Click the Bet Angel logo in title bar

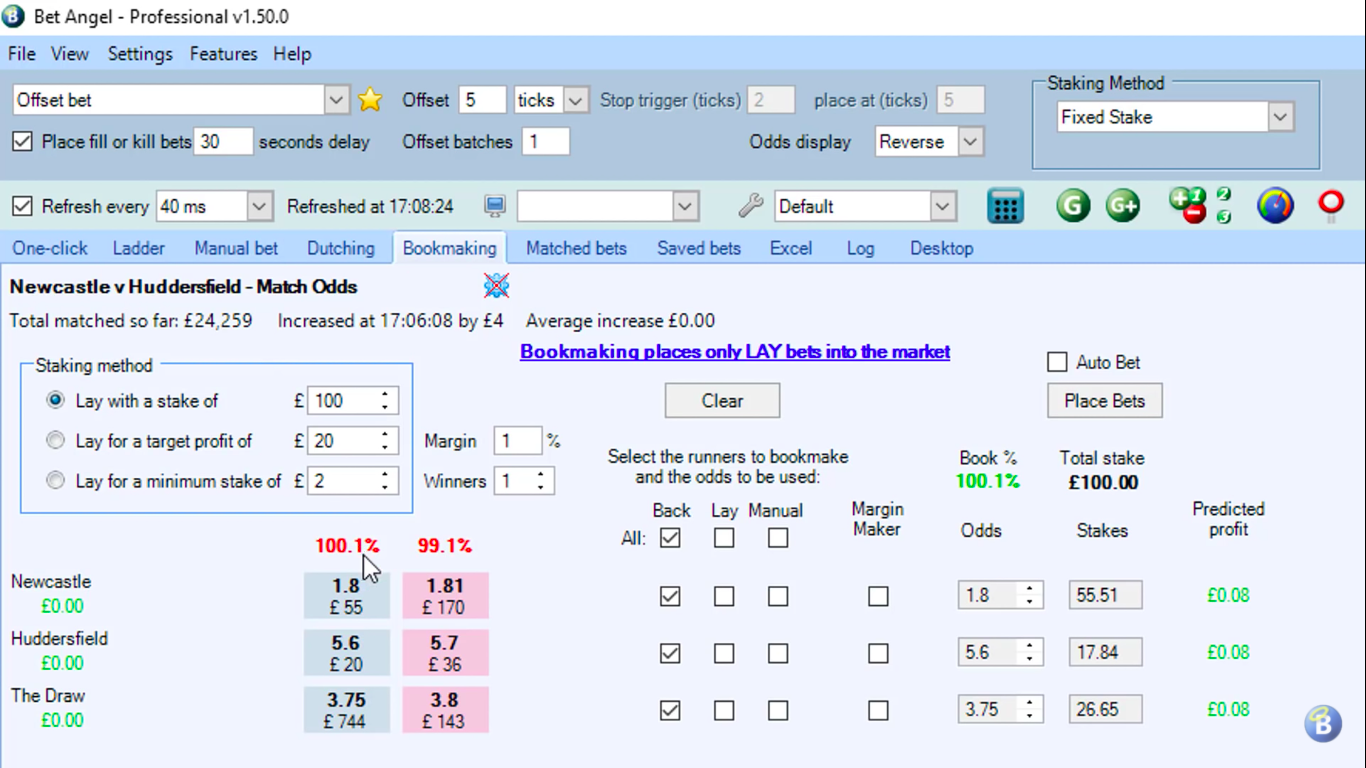click(14, 16)
